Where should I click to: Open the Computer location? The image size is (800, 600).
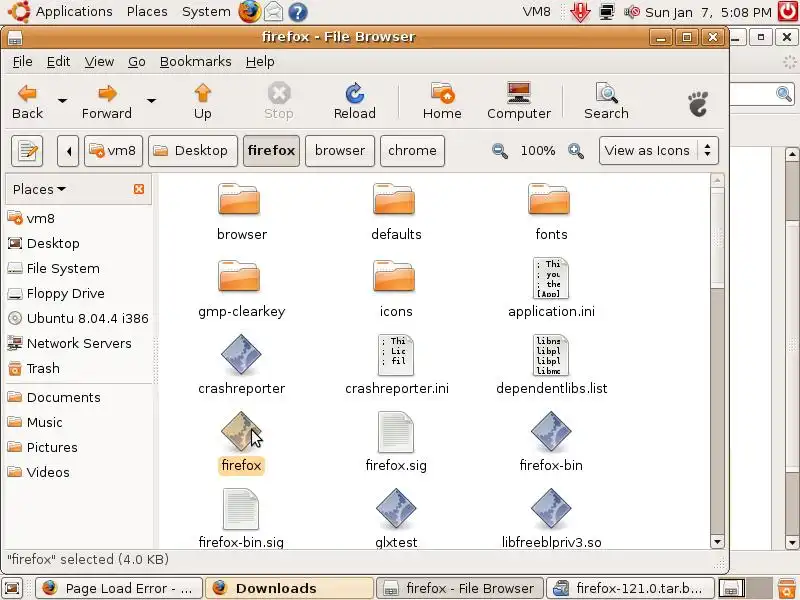click(519, 101)
